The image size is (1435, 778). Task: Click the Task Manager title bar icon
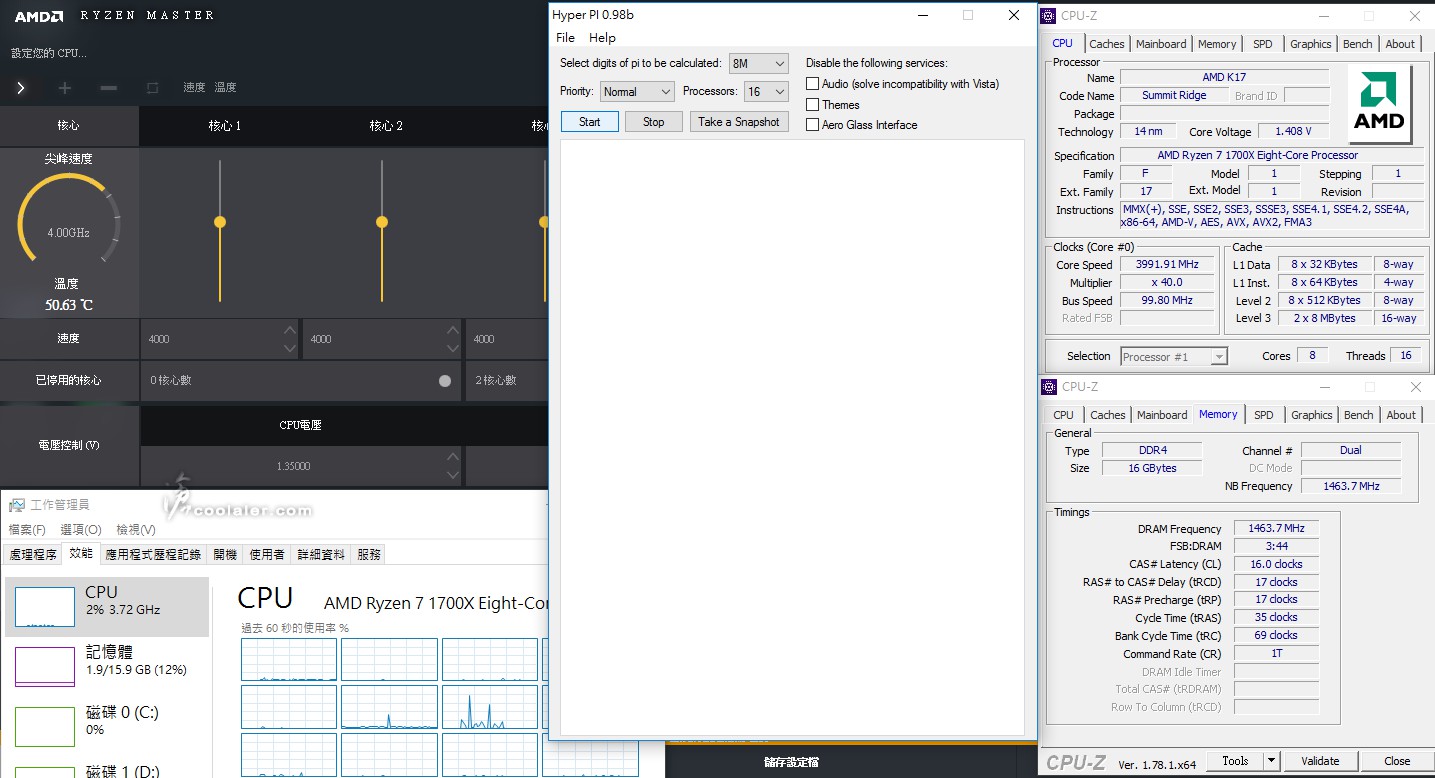tap(17, 505)
